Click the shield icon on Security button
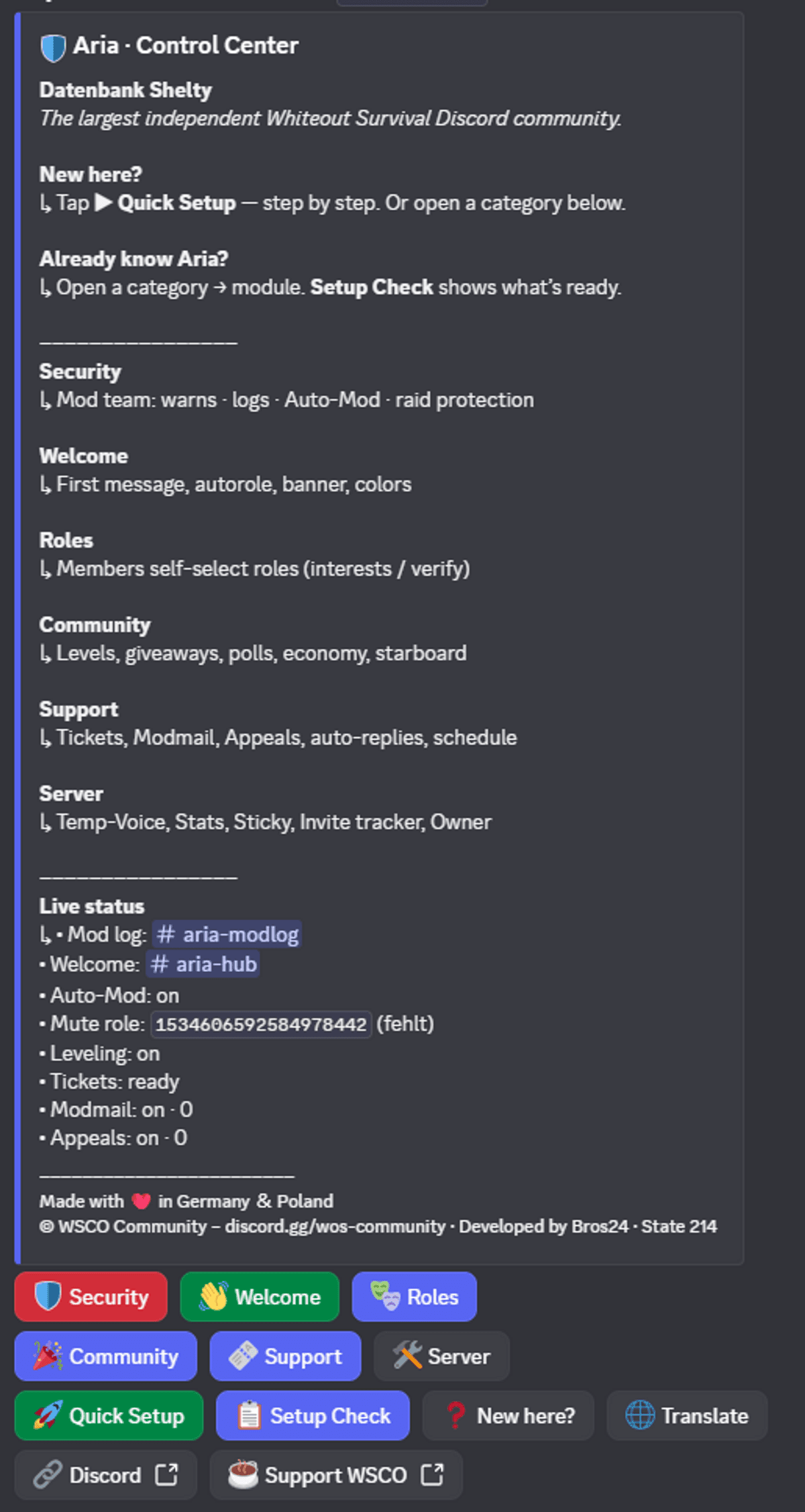Image resolution: width=805 pixels, height=1512 pixels. (x=48, y=1297)
